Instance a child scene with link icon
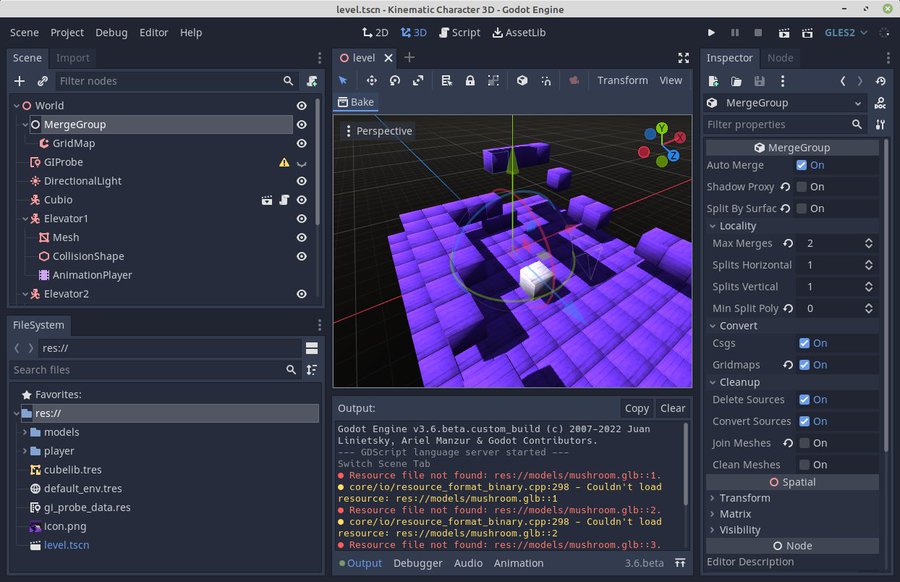 tap(42, 81)
